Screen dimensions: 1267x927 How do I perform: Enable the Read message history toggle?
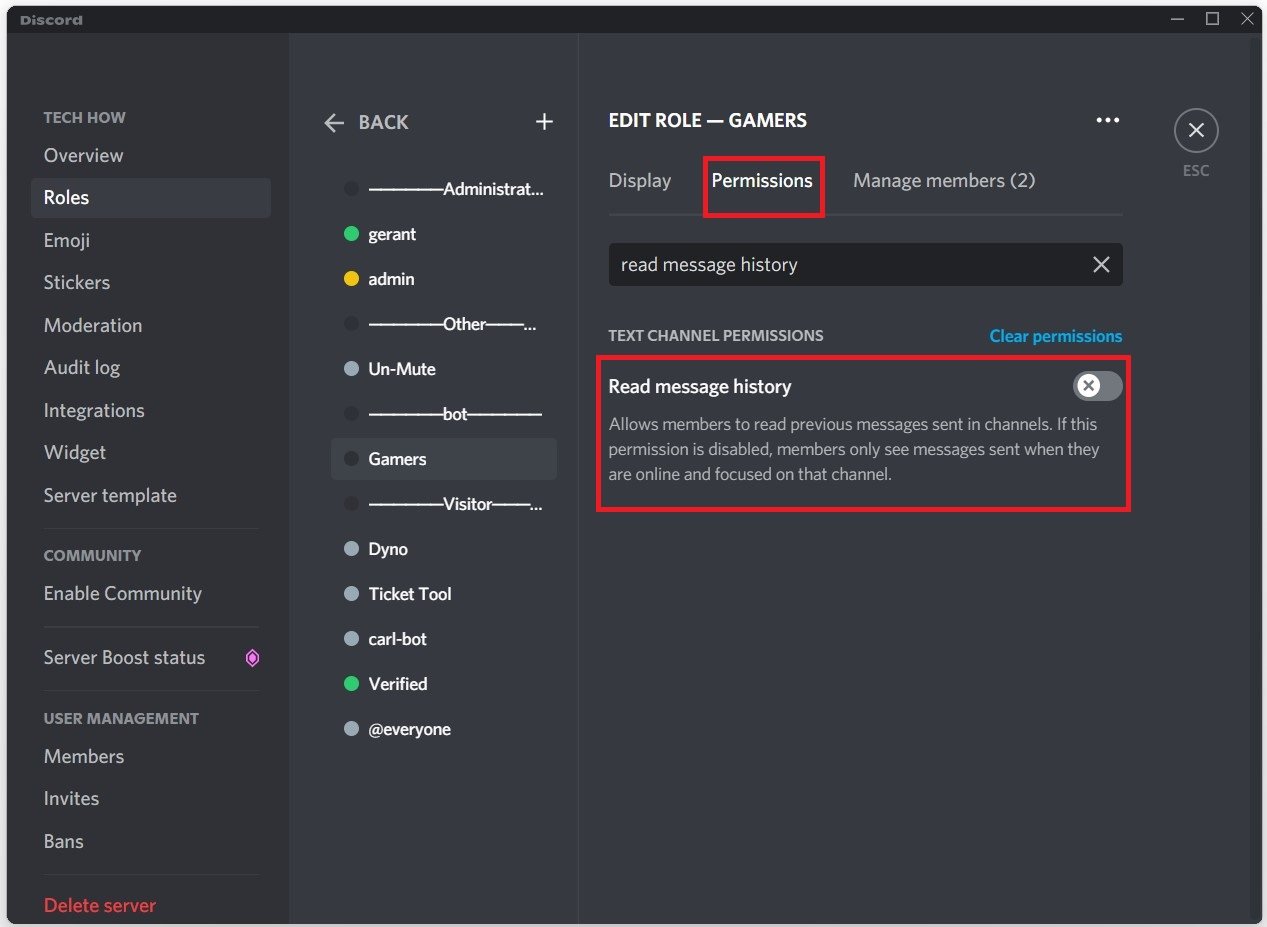pos(1097,386)
